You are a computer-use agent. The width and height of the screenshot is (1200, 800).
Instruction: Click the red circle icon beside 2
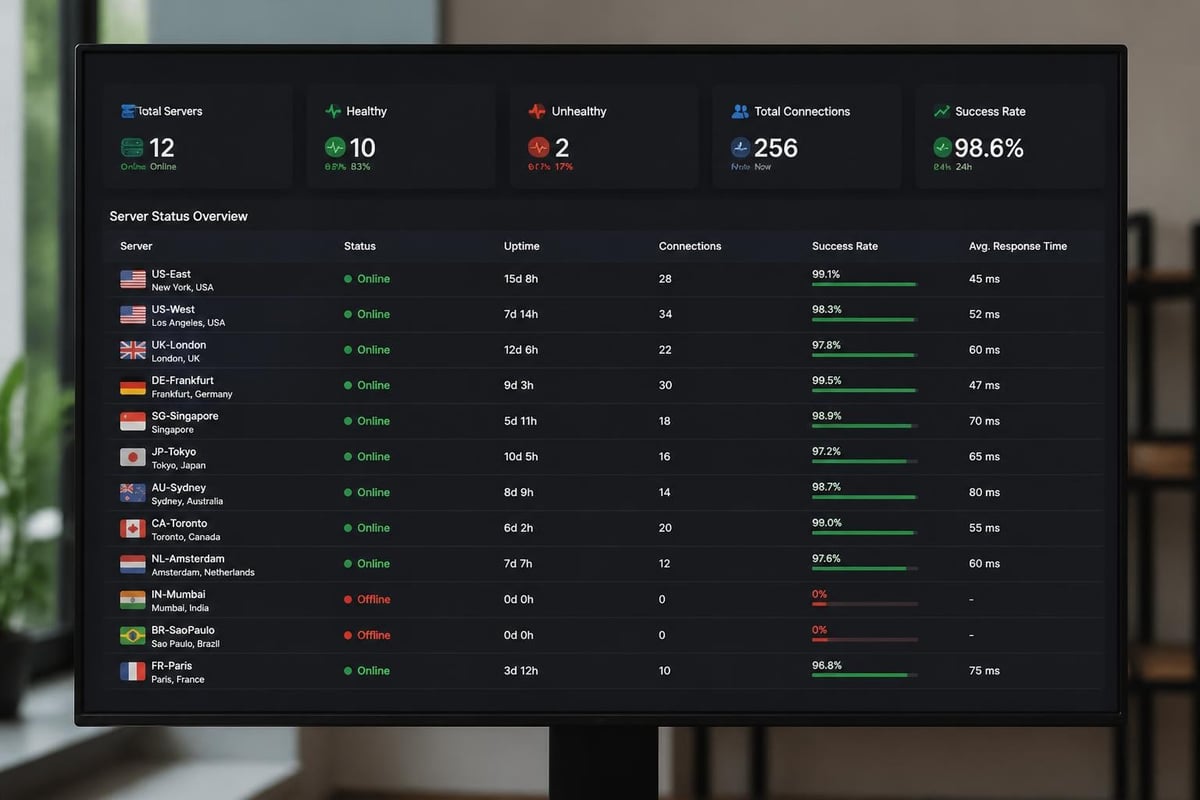click(x=538, y=148)
